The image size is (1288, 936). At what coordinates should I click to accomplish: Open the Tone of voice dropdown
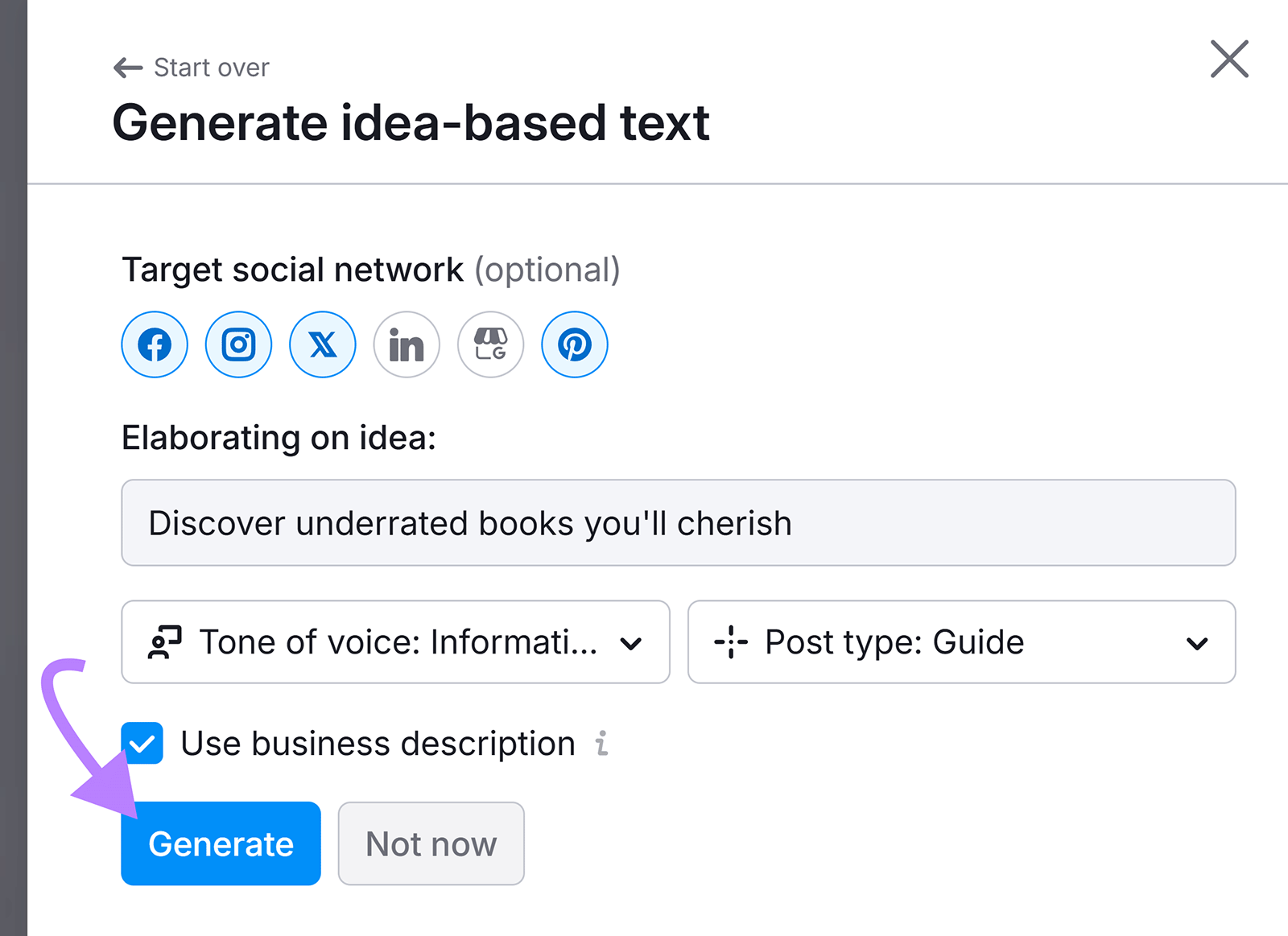pos(394,642)
